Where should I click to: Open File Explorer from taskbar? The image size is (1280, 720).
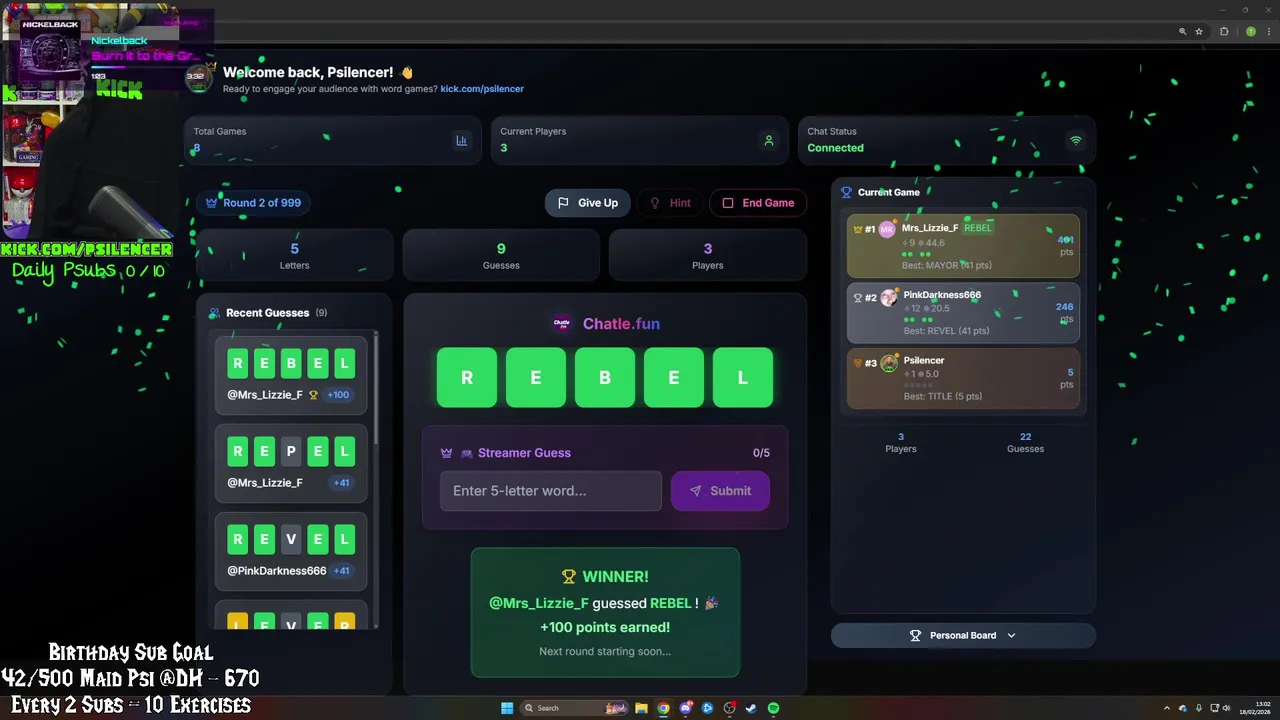(642, 708)
